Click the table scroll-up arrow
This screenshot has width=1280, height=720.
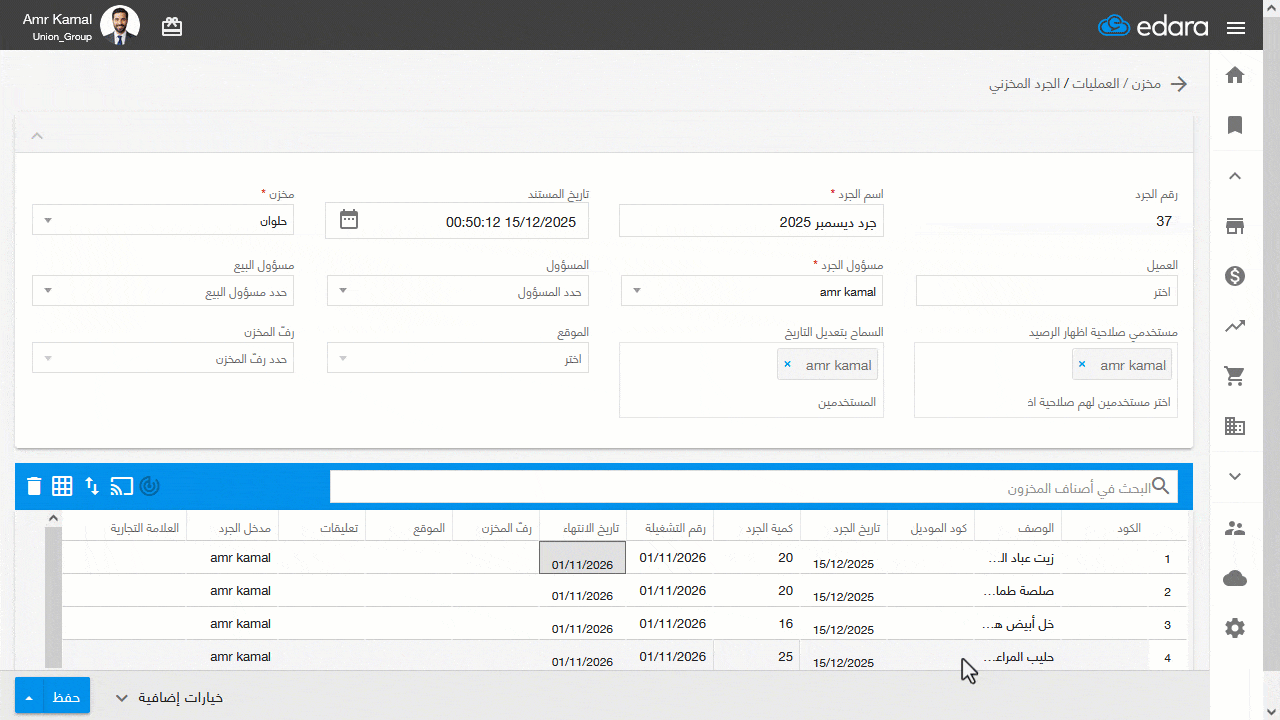[53, 518]
